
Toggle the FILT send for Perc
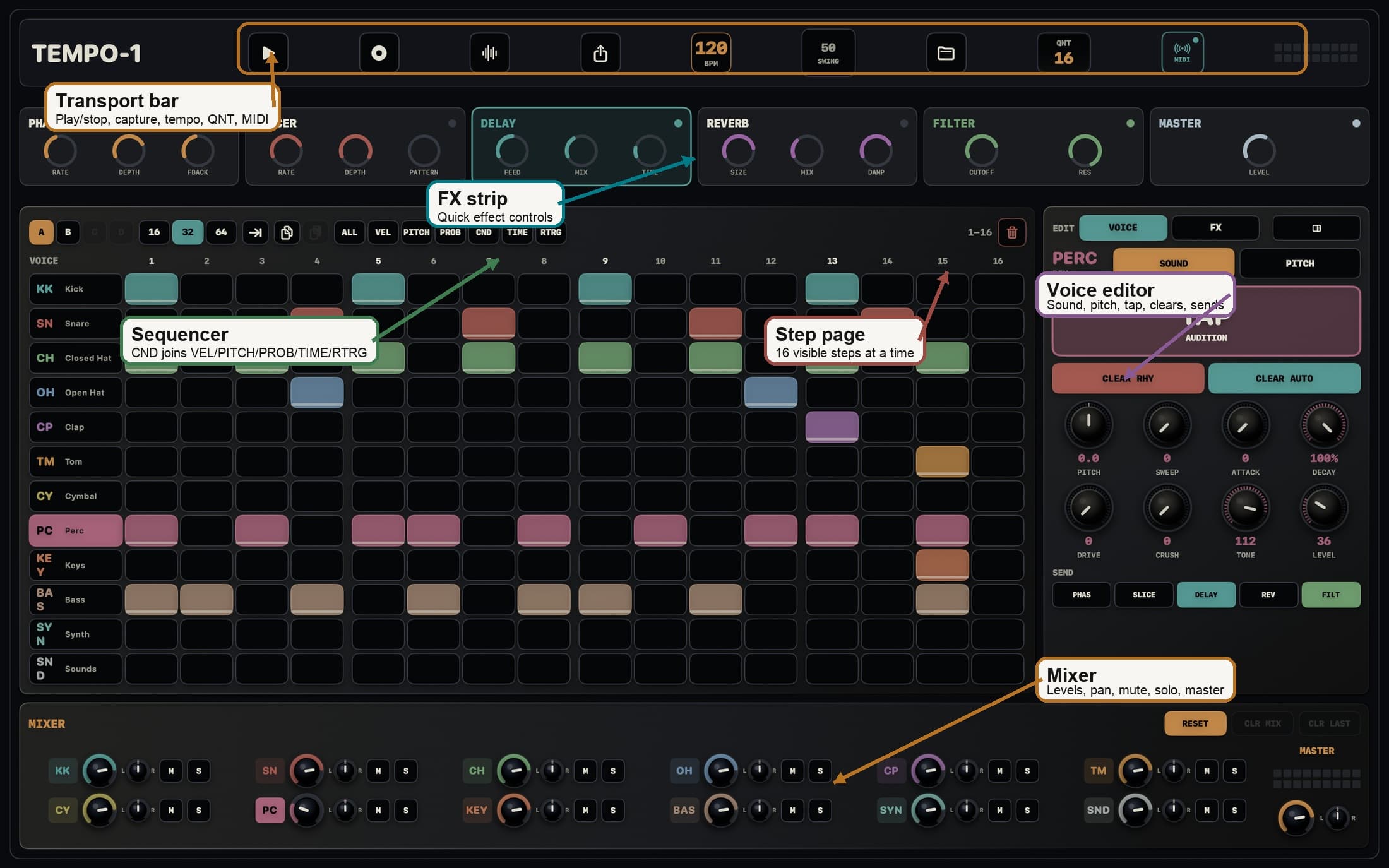[1331, 595]
